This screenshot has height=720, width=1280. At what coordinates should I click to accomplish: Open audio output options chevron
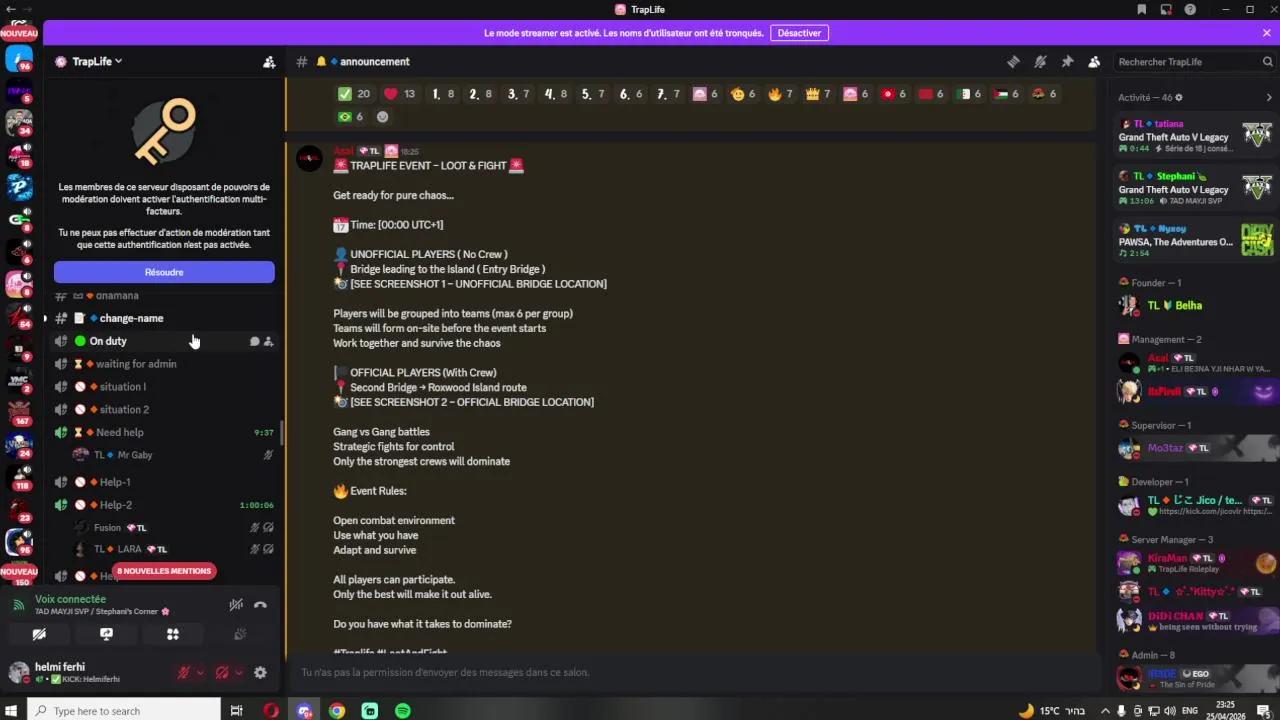pyautogui.click(x=238, y=673)
